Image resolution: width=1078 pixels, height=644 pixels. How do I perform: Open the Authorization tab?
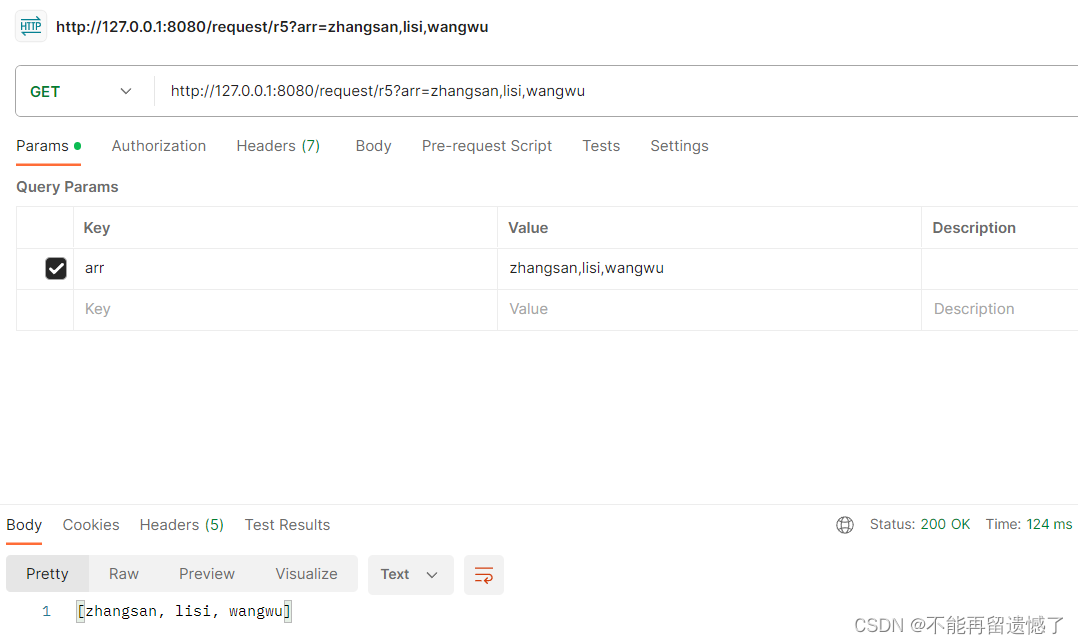coord(159,146)
